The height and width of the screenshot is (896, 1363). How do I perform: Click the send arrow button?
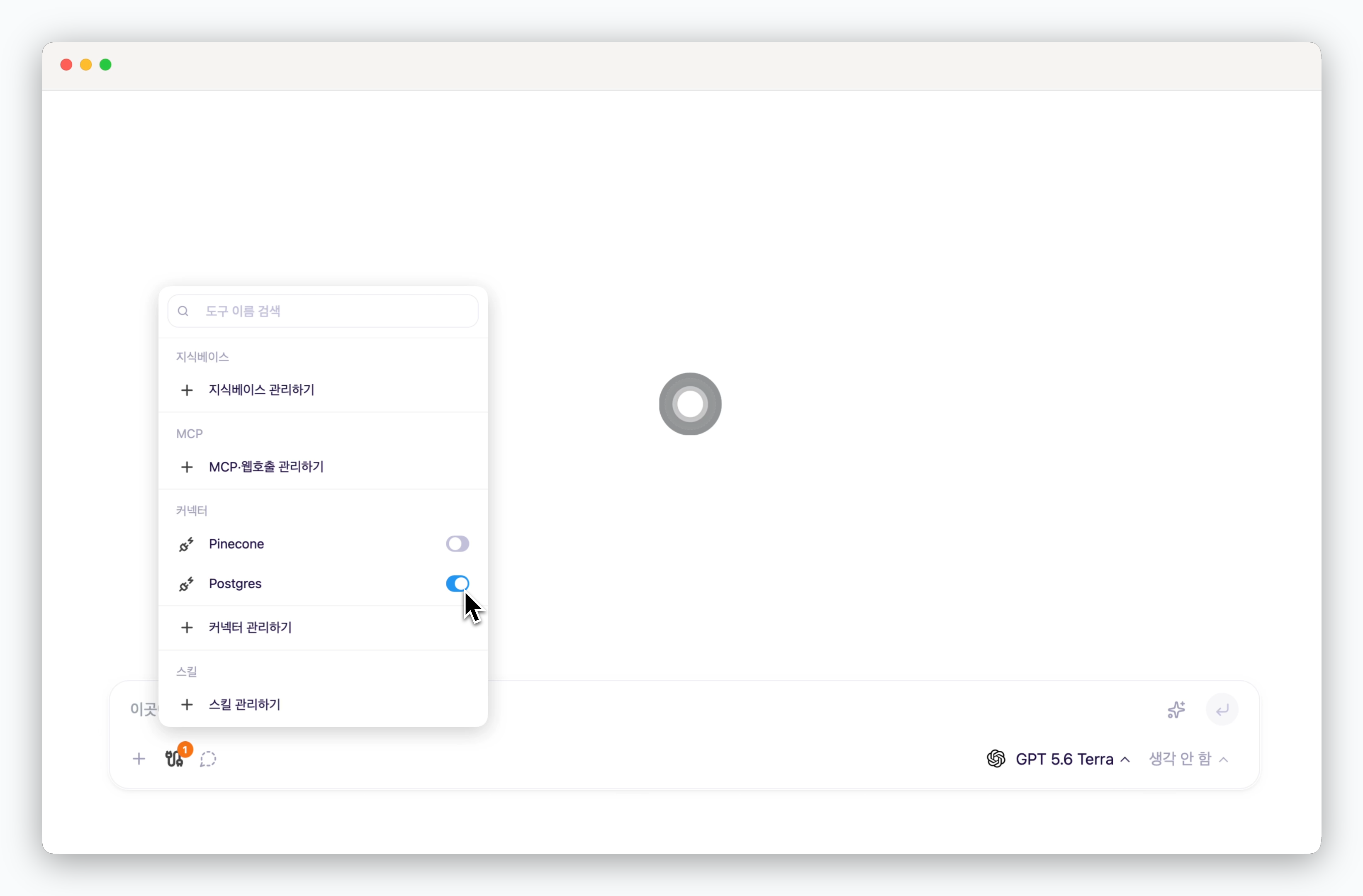pos(1222,710)
